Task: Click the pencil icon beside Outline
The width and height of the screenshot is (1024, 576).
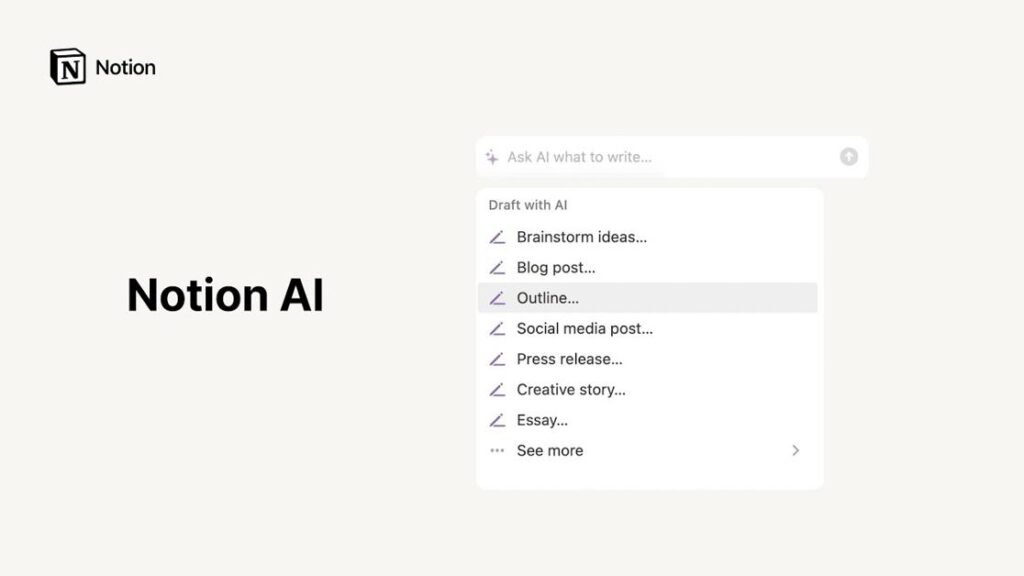Action: 497,297
